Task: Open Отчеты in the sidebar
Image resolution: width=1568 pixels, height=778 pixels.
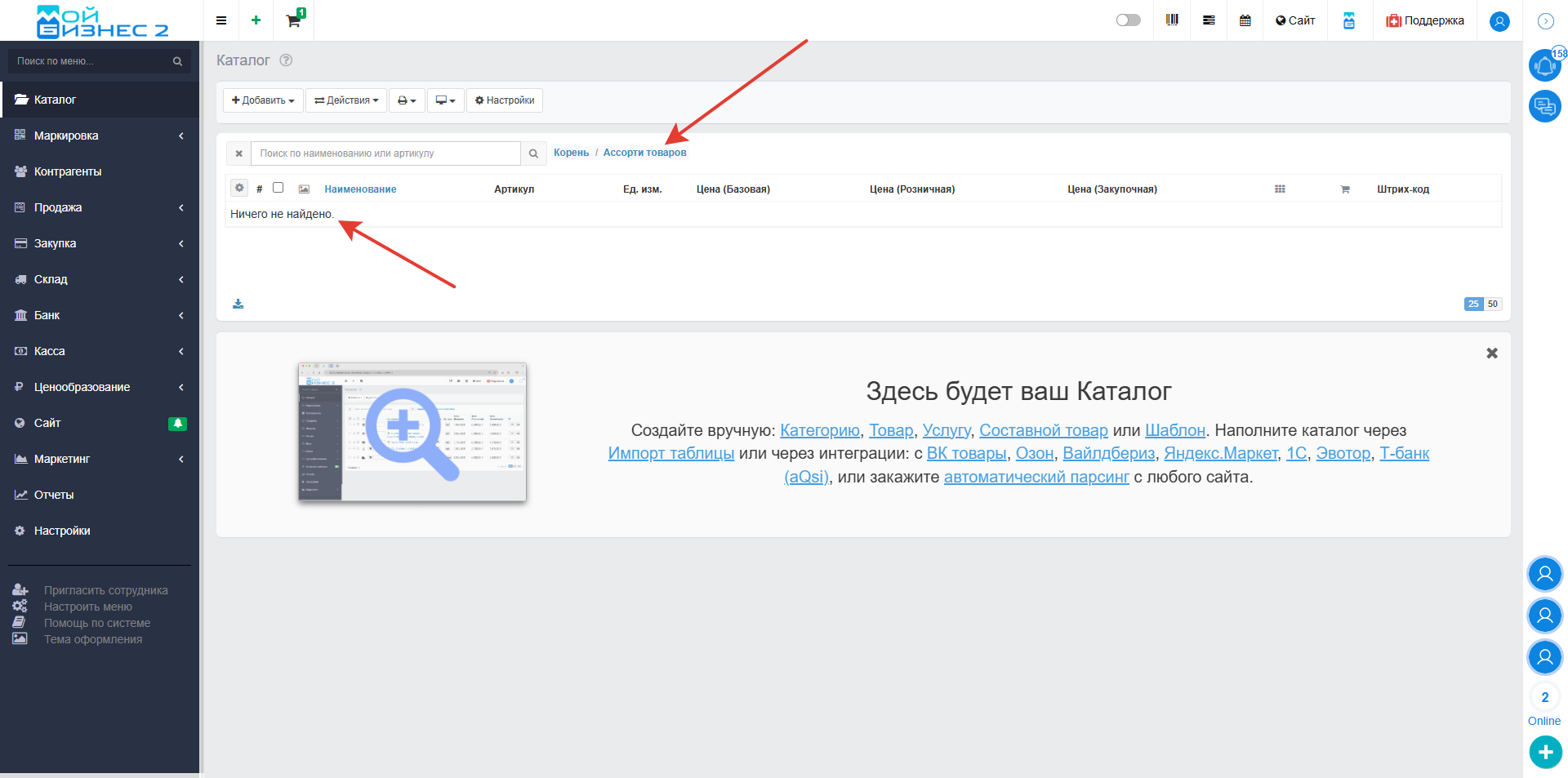Action: pos(54,495)
